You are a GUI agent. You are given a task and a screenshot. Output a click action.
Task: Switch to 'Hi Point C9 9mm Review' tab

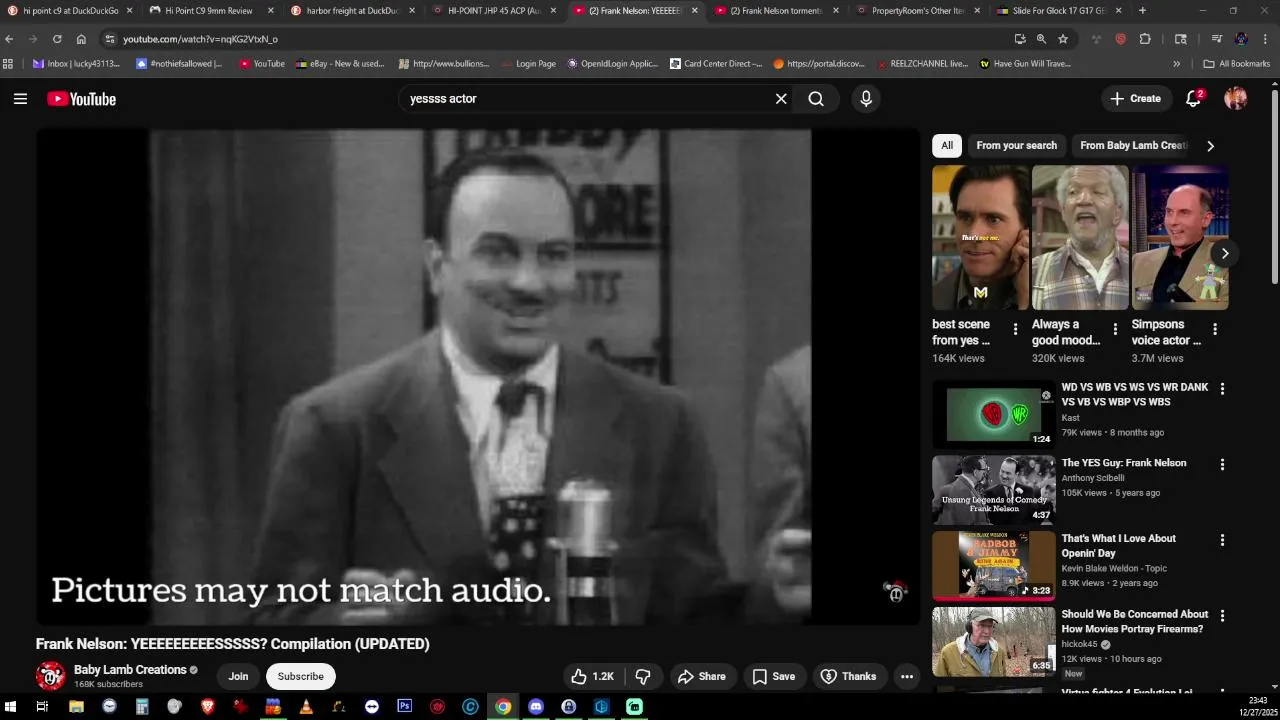[x=208, y=11]
